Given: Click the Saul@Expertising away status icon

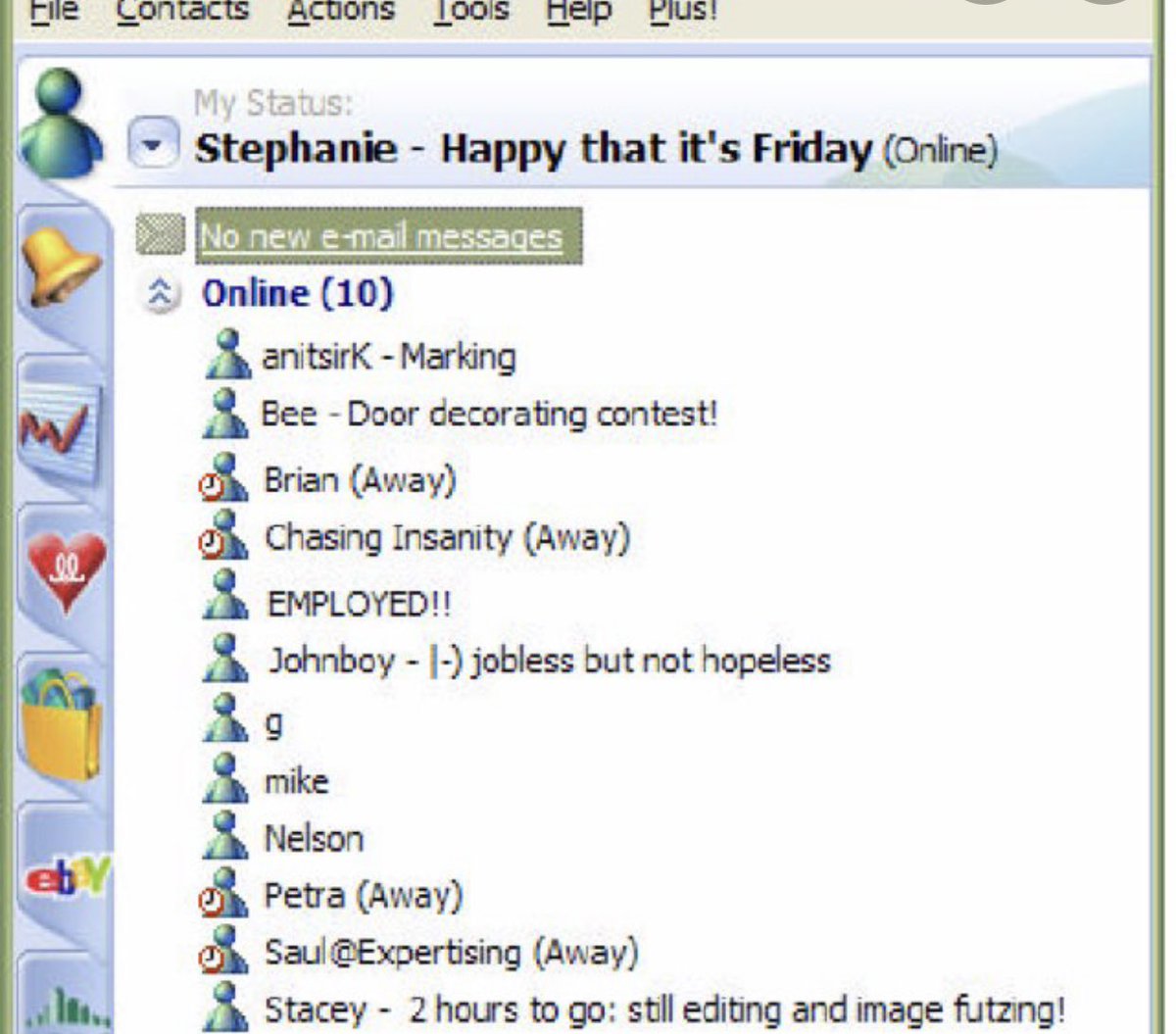Looking at the screenshot, I should pyautogui.click(x=224, y=950).
